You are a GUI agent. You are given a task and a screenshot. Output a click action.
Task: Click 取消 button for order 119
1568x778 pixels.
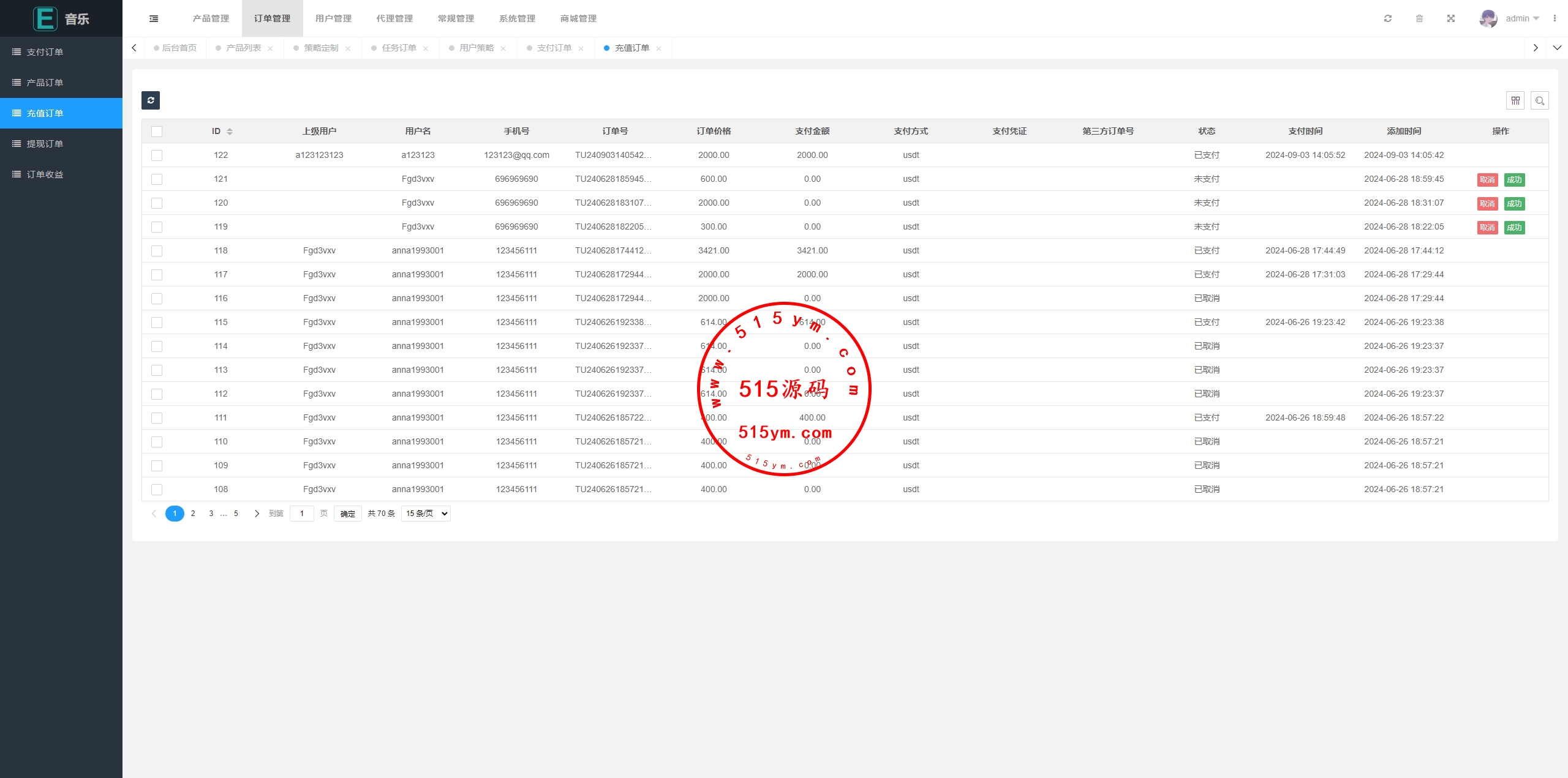(x=1487, y=227)
